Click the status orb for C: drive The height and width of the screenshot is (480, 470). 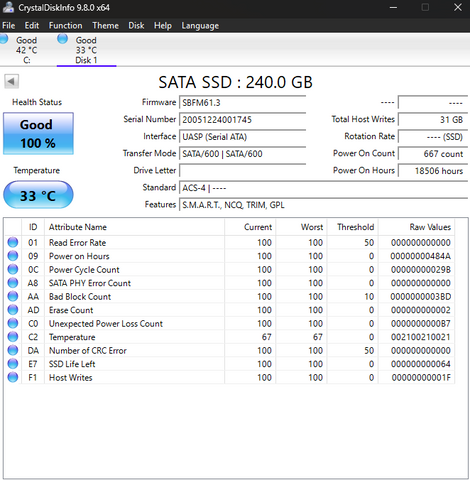3,38
